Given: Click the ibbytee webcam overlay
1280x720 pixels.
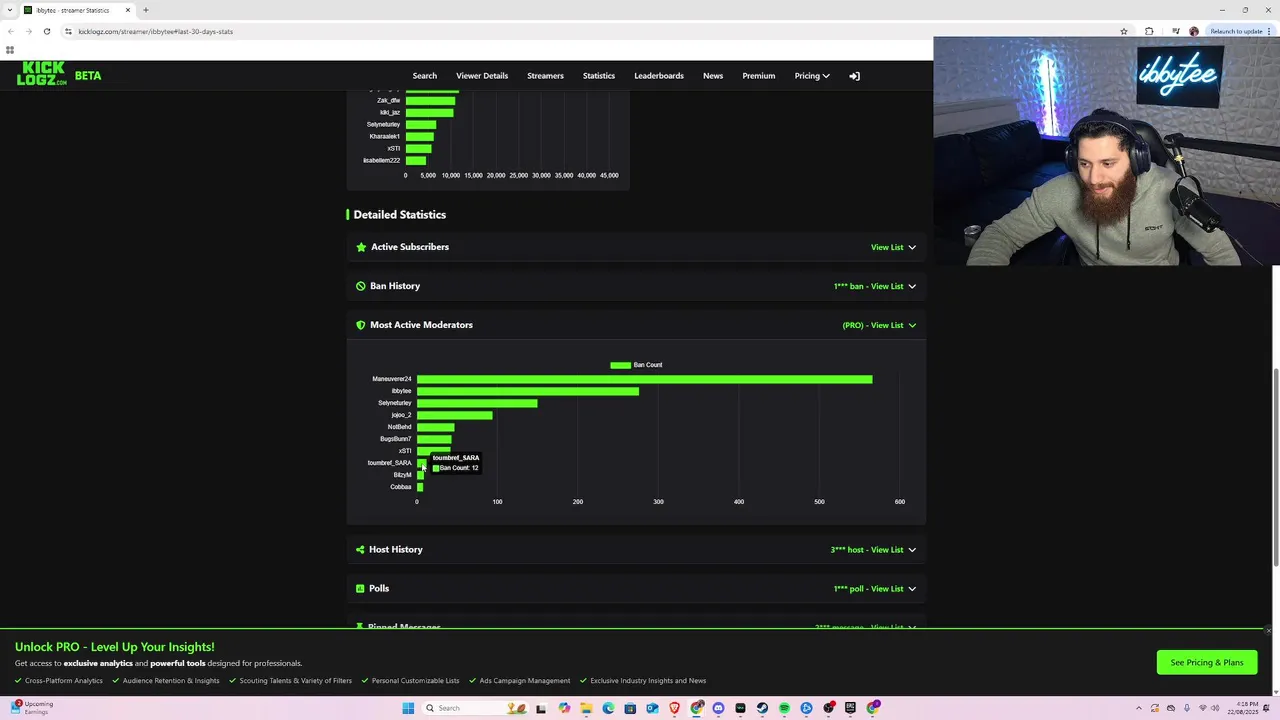Looking at the screenshot, I should click(1106, 151).
